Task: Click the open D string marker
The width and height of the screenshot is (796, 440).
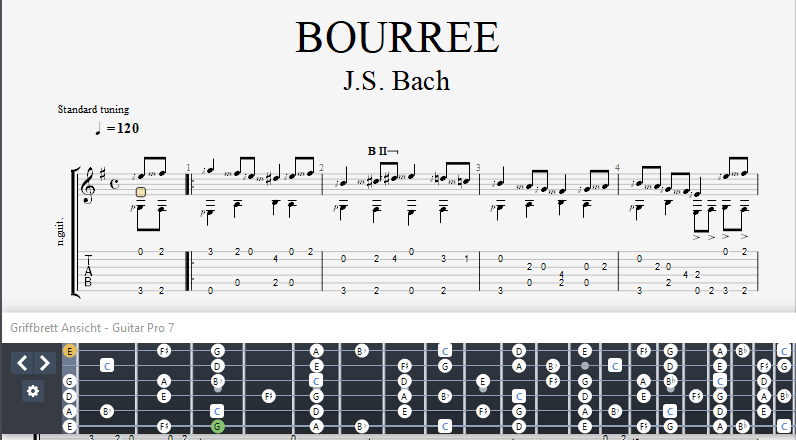Action: pyautogui.click(x=70, y=396)
